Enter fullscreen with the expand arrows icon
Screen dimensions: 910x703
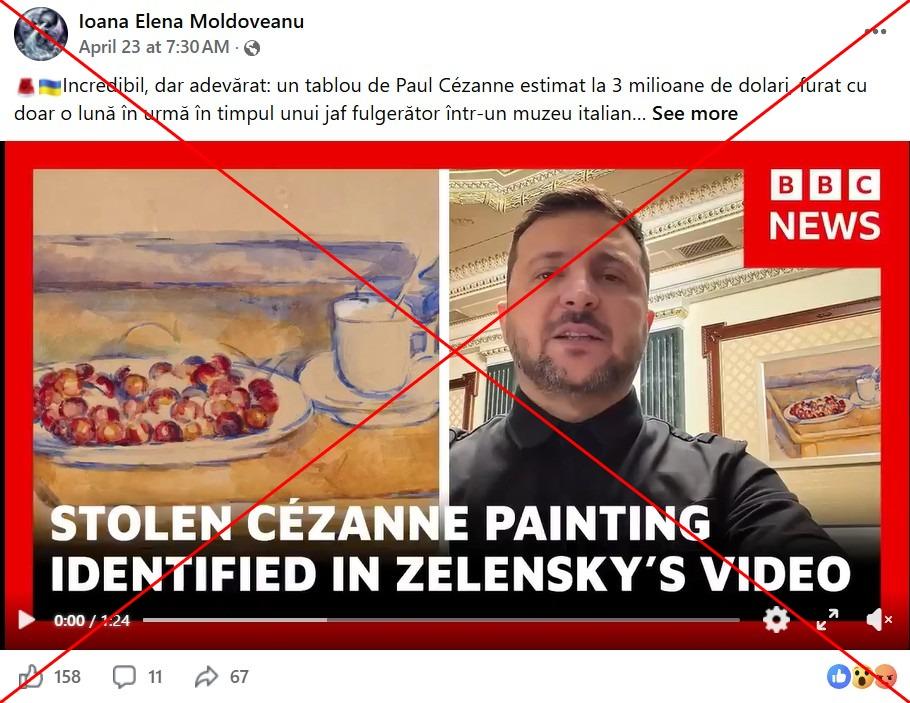[827, 619]
